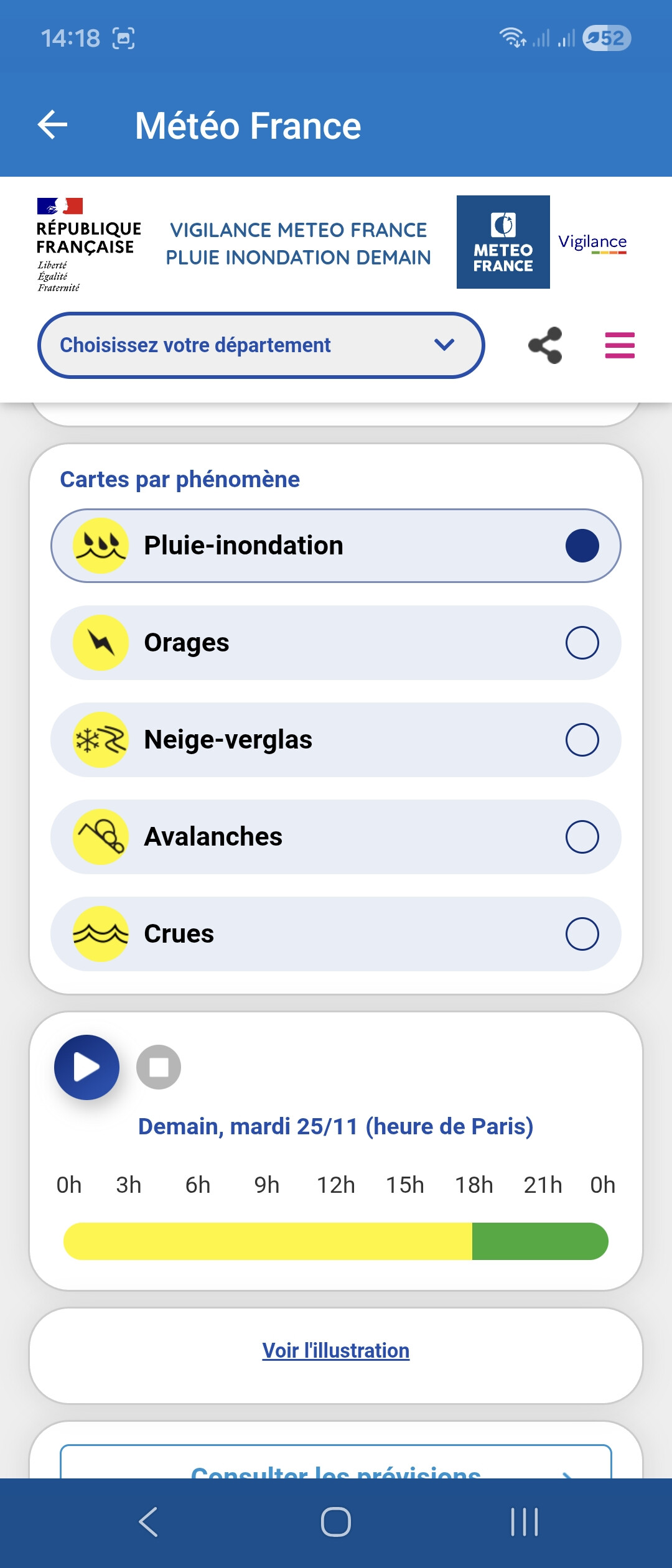
Task: Select the Neige-verglas radio button
Action: point(582,740)
